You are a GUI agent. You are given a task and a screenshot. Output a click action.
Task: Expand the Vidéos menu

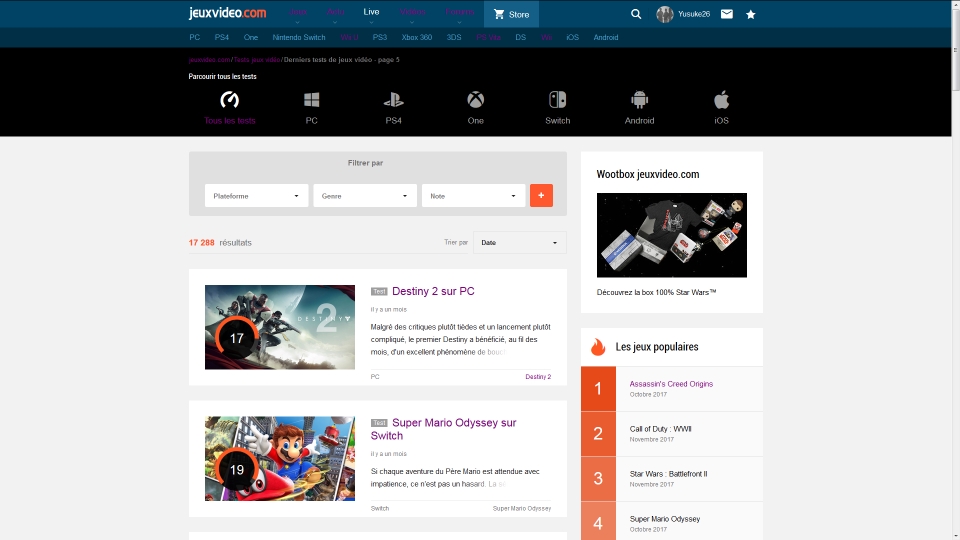click(x=413, y=12)
